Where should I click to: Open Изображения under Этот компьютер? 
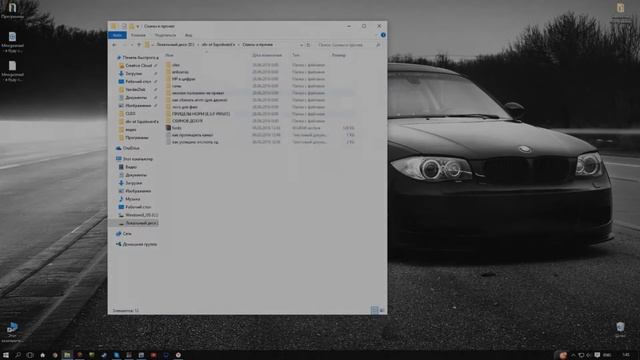click(x=135, y=191)
